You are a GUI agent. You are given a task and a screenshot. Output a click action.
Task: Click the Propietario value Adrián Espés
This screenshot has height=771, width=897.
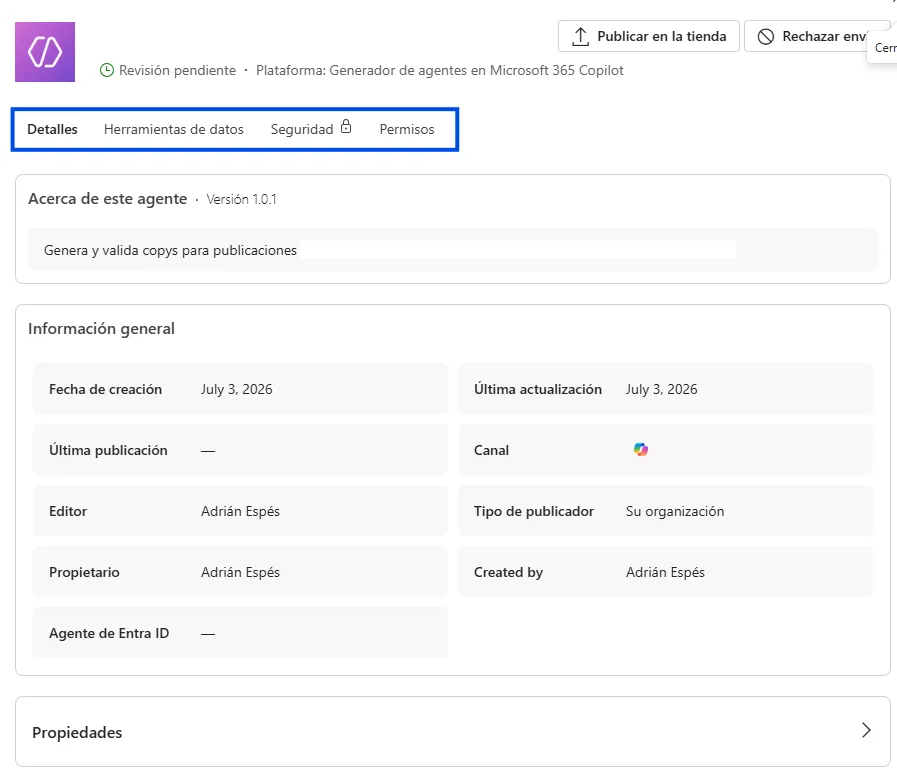coord(240,572)
